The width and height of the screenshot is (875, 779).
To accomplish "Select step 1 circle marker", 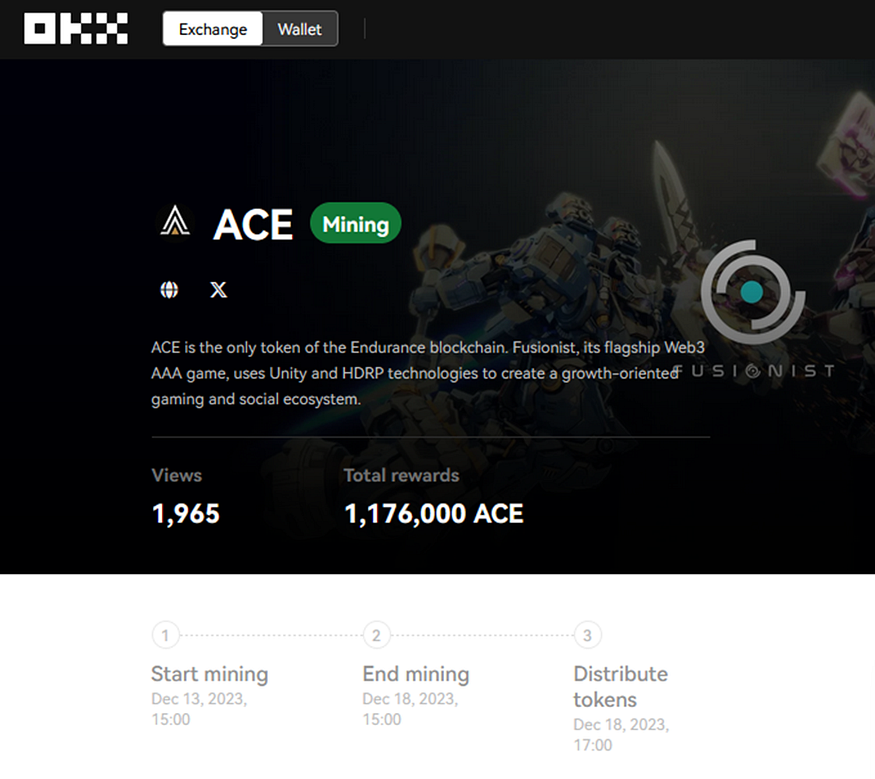I will pos(165,635).
